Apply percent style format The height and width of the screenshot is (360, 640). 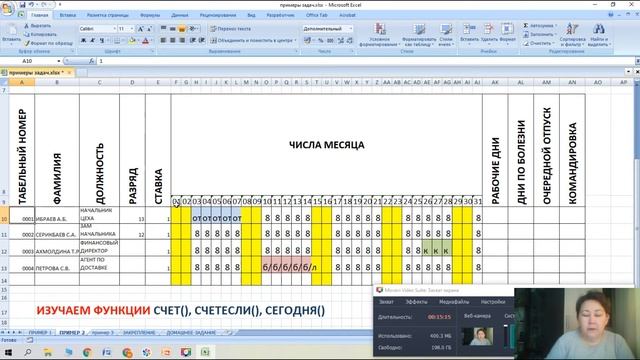click(x=321, y=40)
